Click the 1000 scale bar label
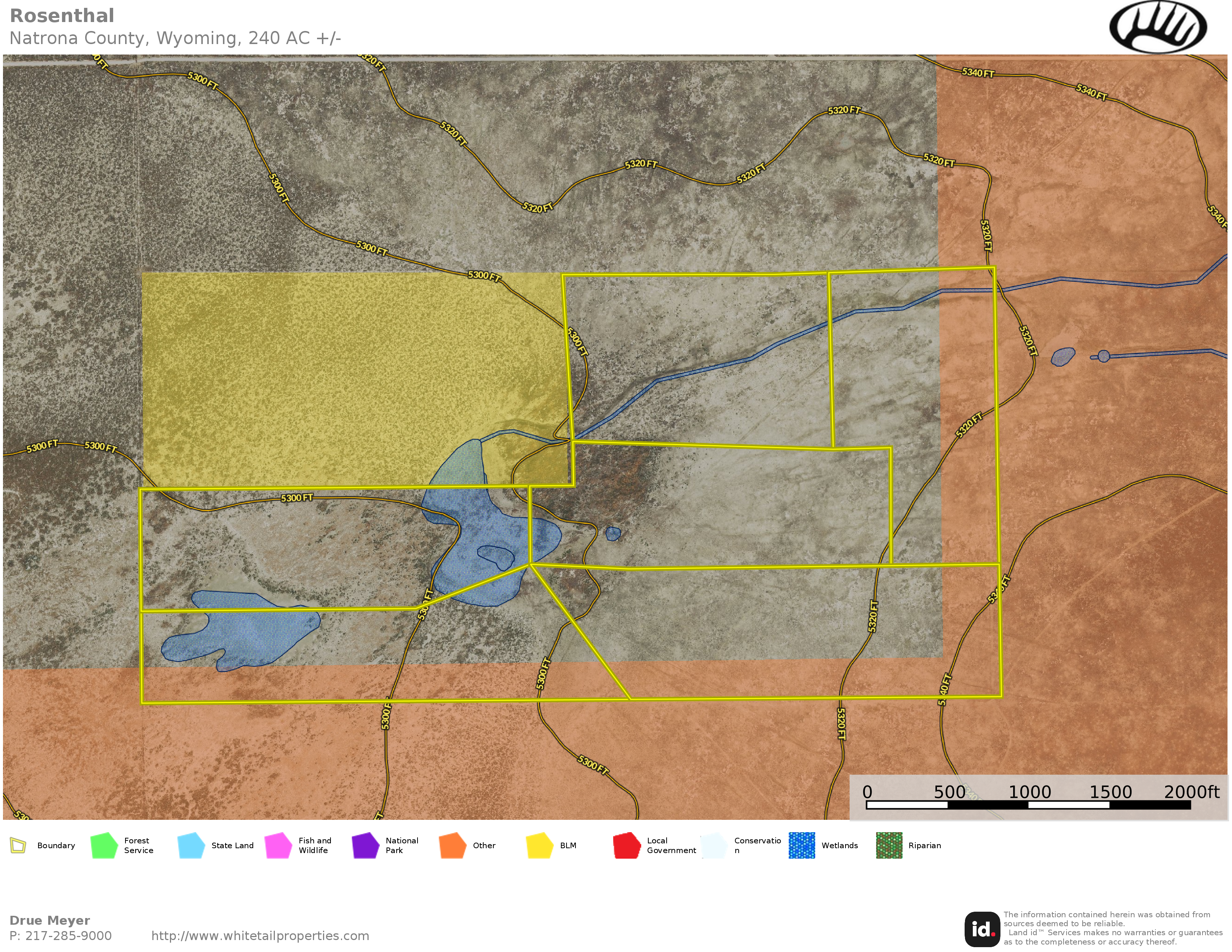The width and height of the screenshot is (1232, 952). (1030, 792)
